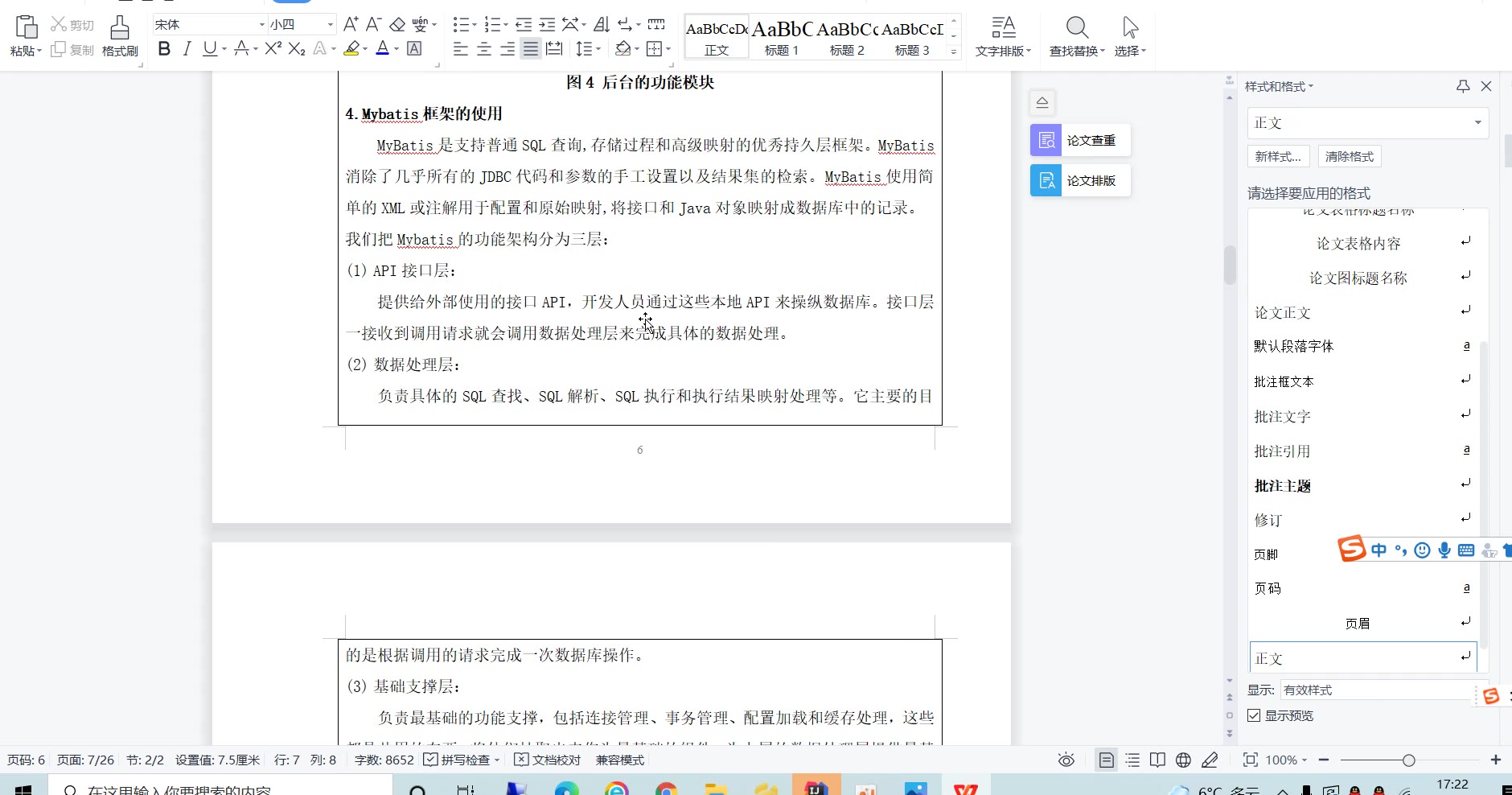The width and height of the screenshot is (1512, 795).
Task: Toggle Sogou Chinese/English input mode
Action: pyautogui.click(x=1379, y=550)
